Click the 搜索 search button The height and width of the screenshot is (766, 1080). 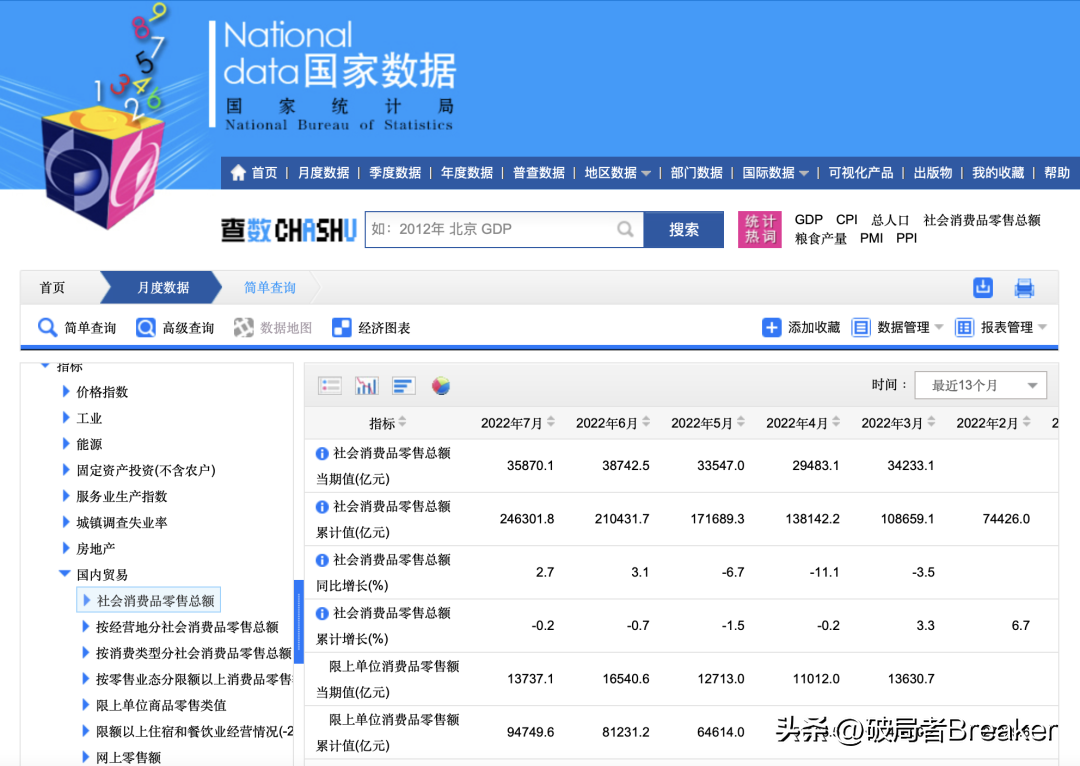[x=684, y=229]
